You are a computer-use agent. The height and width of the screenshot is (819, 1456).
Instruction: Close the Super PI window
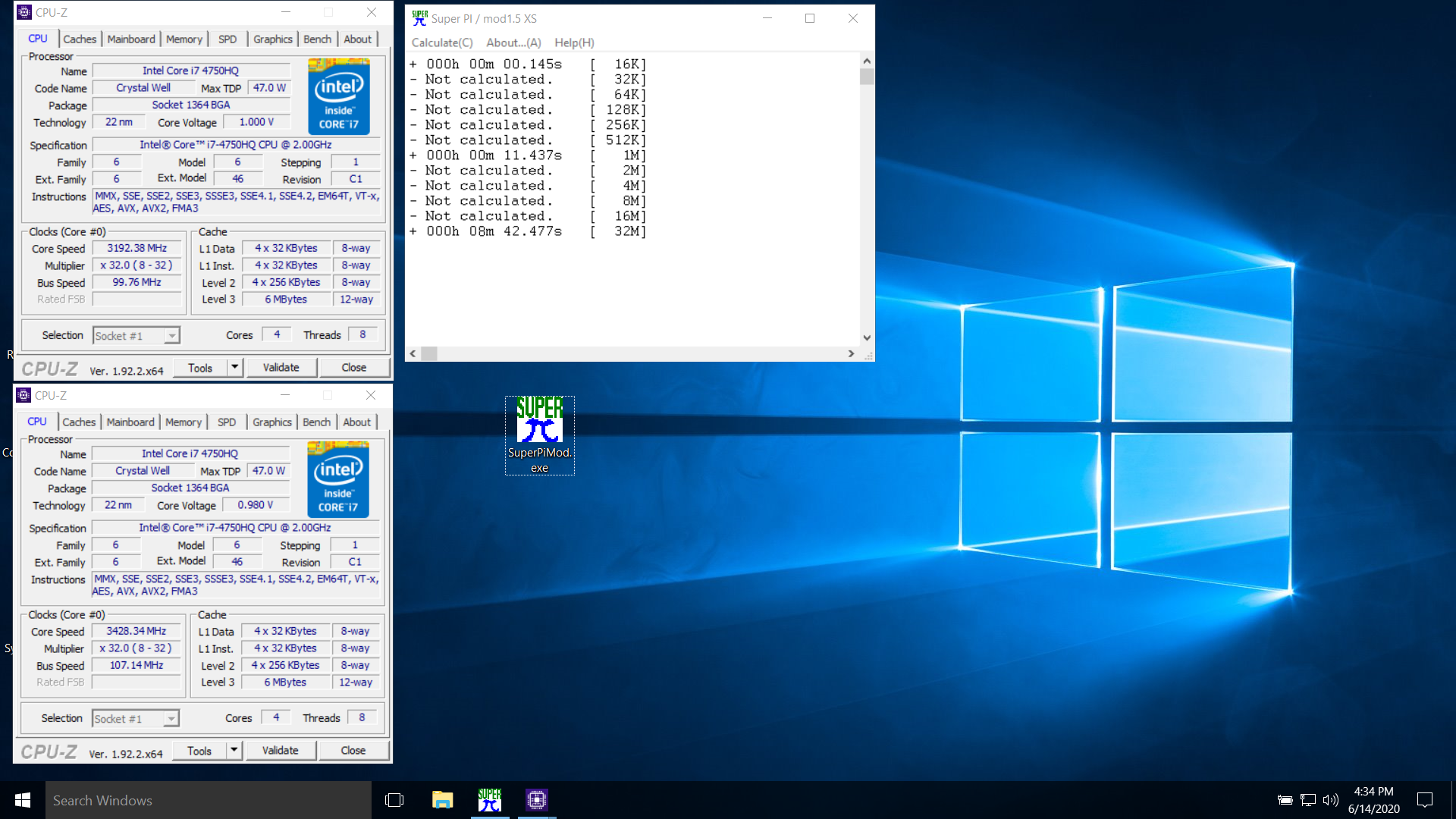(853, 18)
